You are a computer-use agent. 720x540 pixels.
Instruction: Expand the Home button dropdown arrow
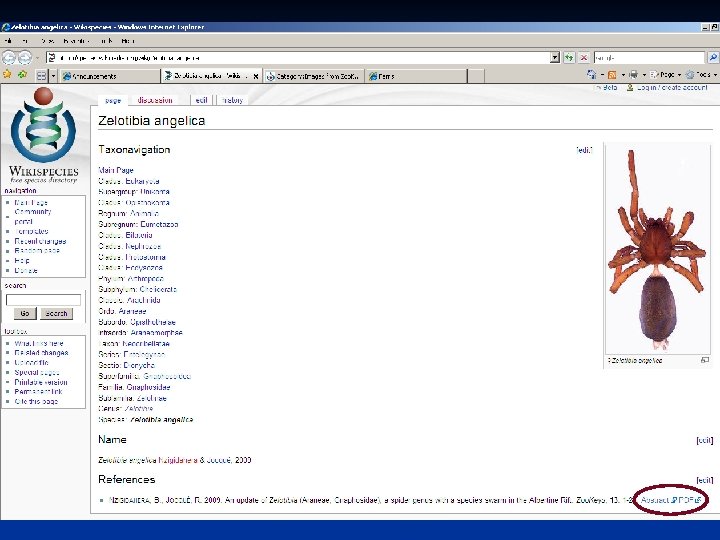point(602,75)
